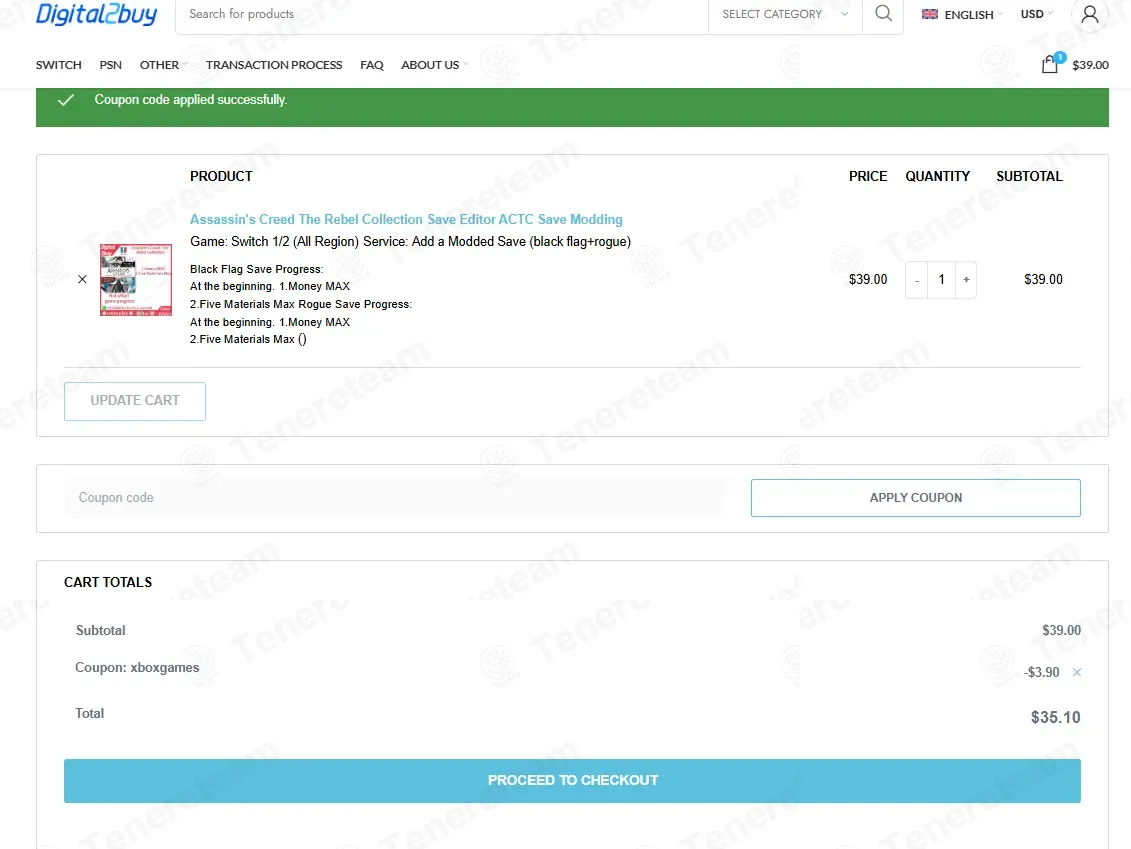Expand the Other menu
The width and height of the screenshot is (1131, 849).
(163, 65)
